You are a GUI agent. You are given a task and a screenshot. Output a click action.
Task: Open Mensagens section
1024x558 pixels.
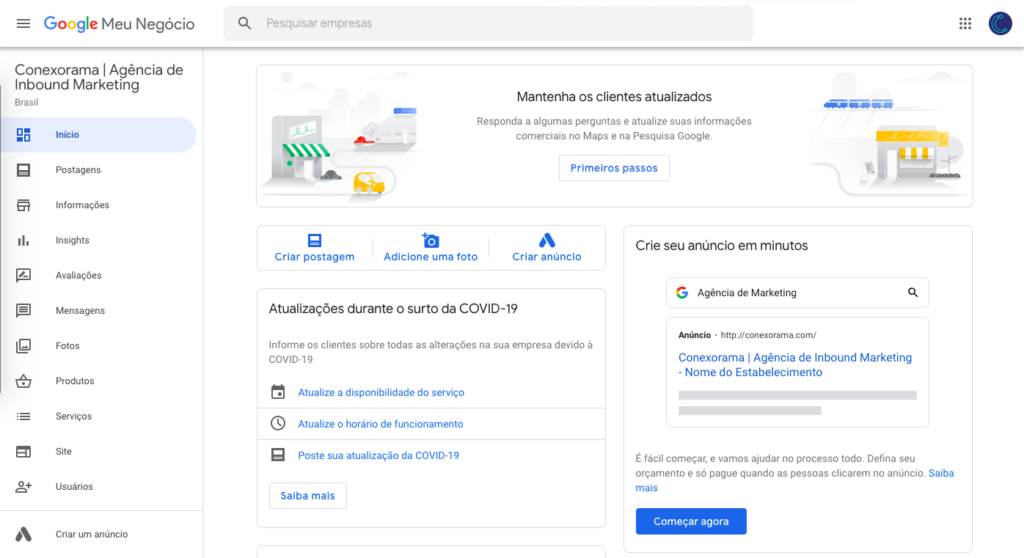[80, 311]
